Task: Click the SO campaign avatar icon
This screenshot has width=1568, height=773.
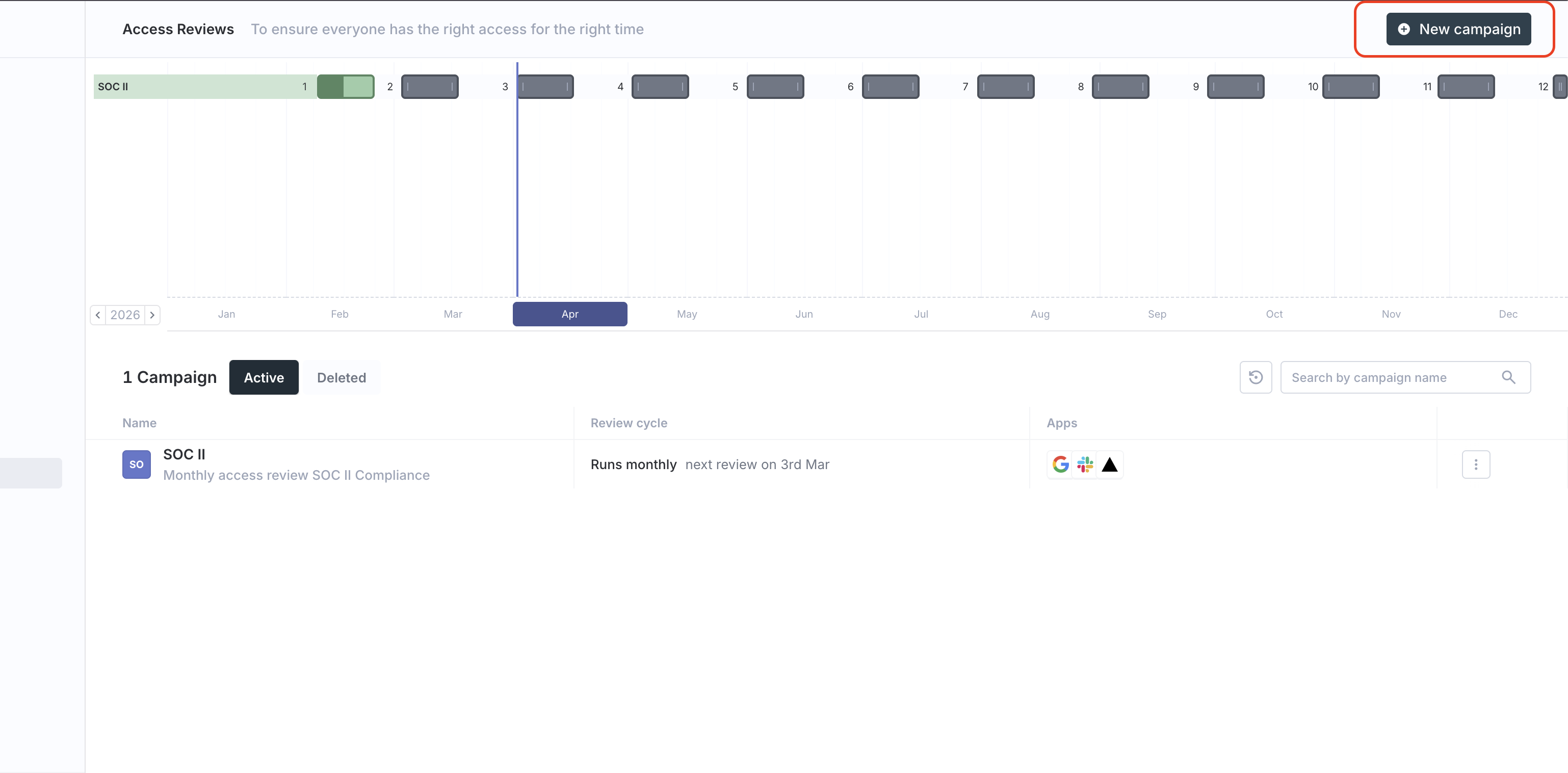Action: point(136,465)
